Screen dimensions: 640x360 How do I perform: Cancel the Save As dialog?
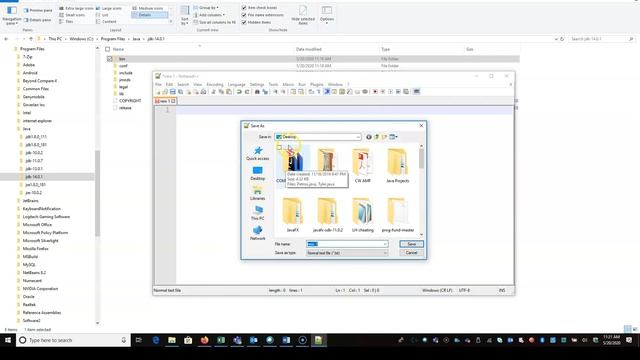click(411, 253)
